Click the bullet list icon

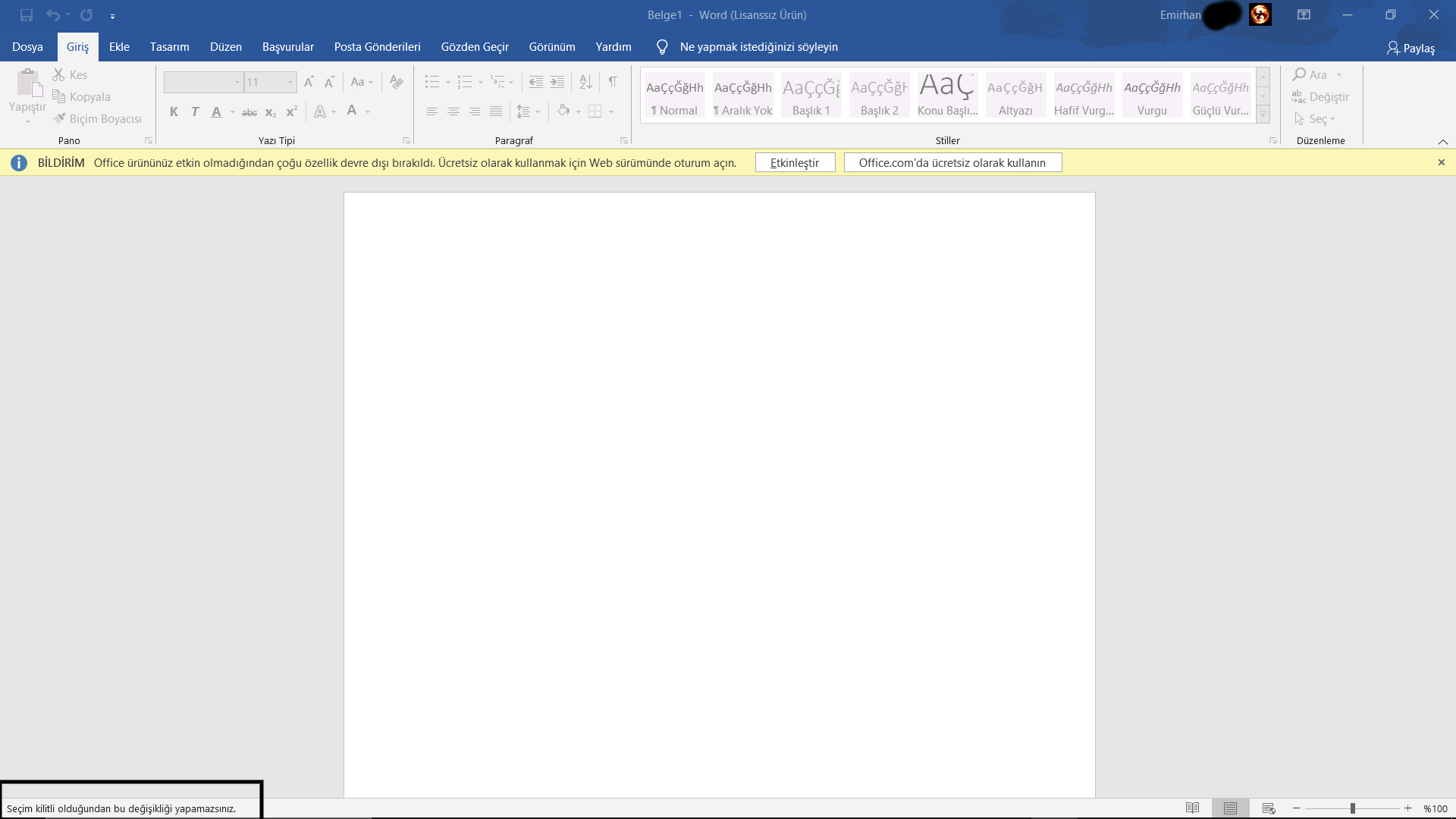tap(431, 82)
